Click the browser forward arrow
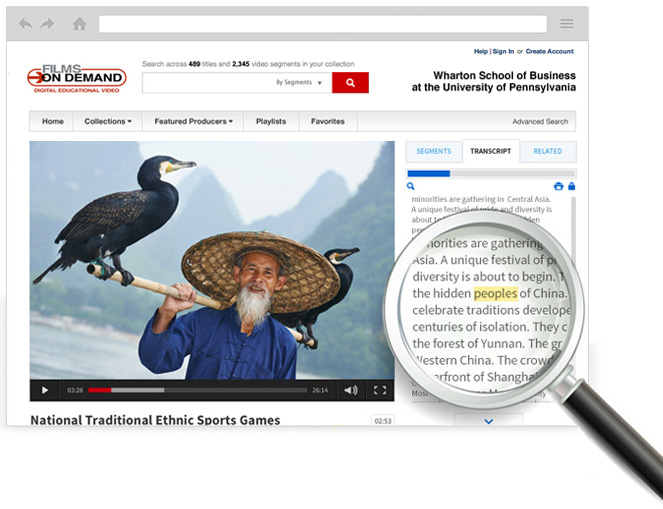Image resolution: width=663 pixels, height=509 pixels. coord(47,24)
